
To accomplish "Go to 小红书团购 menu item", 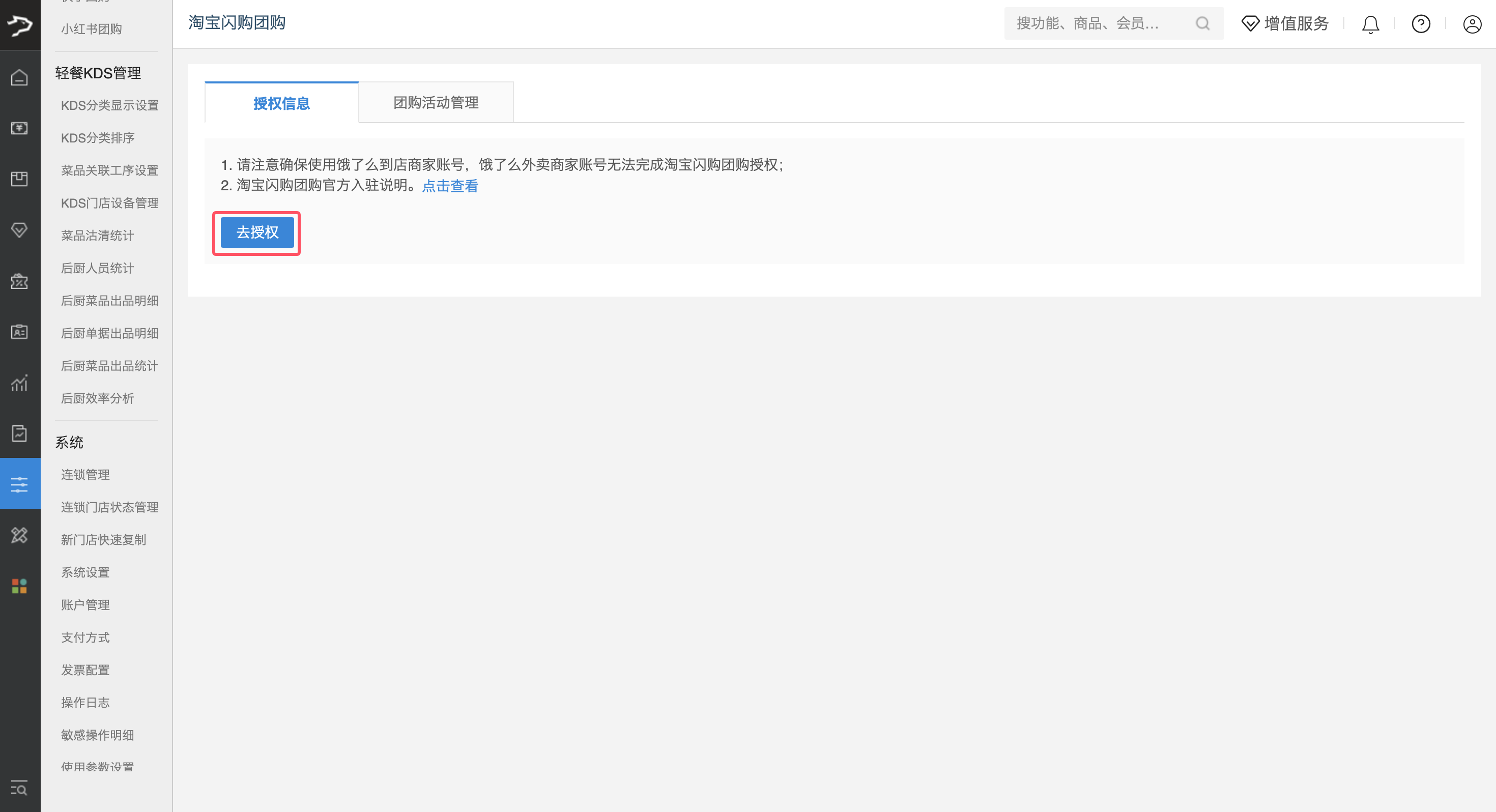I will (91, 29).
